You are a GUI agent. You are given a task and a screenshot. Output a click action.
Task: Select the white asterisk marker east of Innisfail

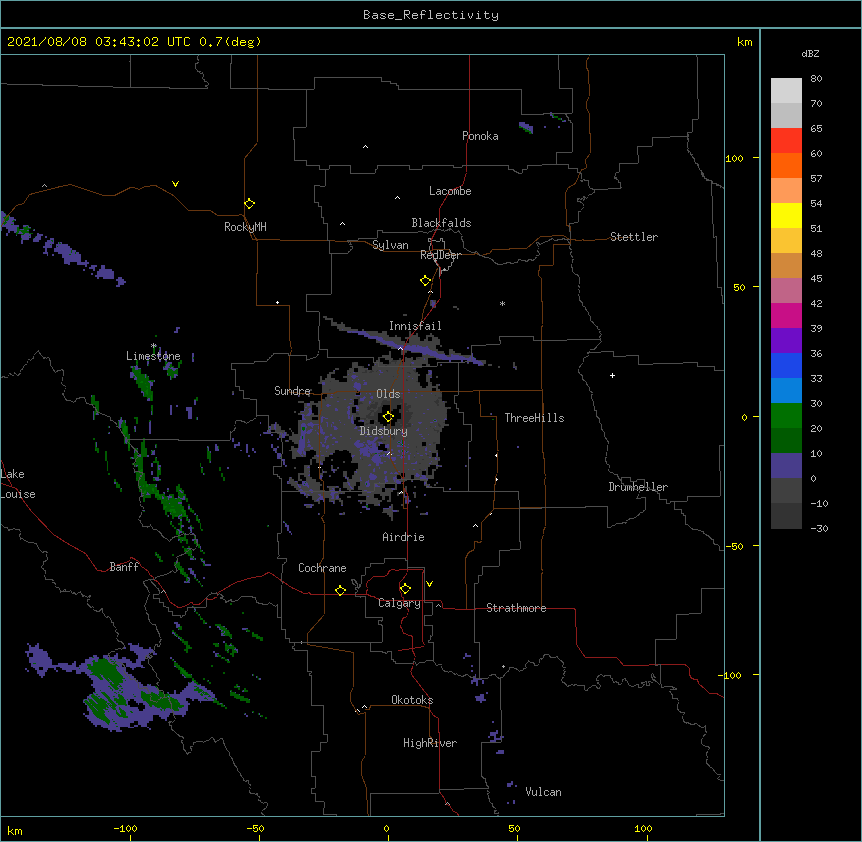point(502,303)
